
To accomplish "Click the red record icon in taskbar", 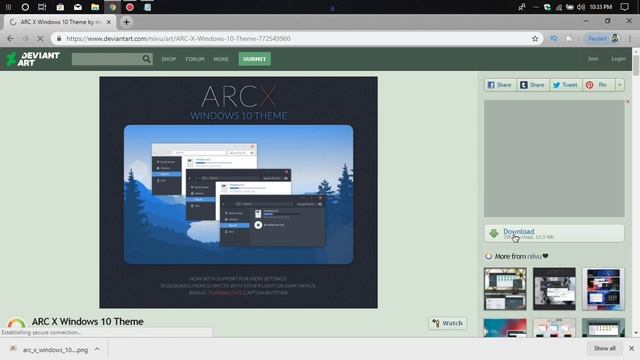I will coord(130,7).
